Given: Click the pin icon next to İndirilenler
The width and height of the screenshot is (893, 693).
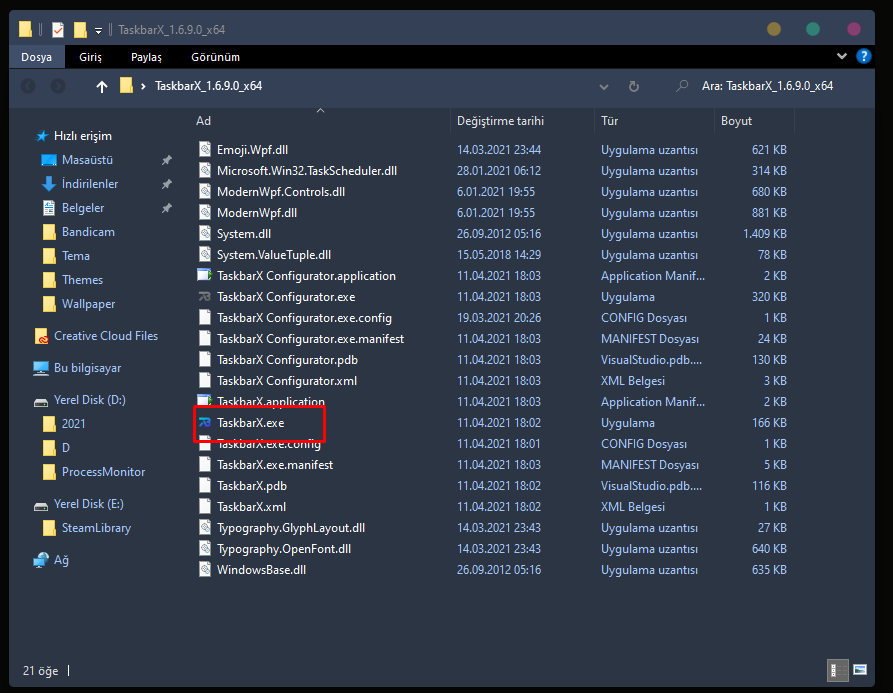Looking at the screenshot, I should (x=166, y=184).
